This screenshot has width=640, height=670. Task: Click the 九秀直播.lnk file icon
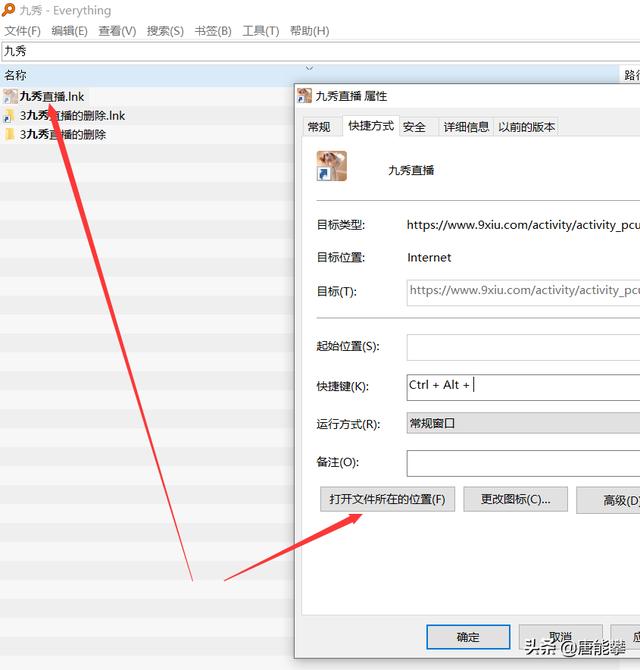click(x=10, y=97)
